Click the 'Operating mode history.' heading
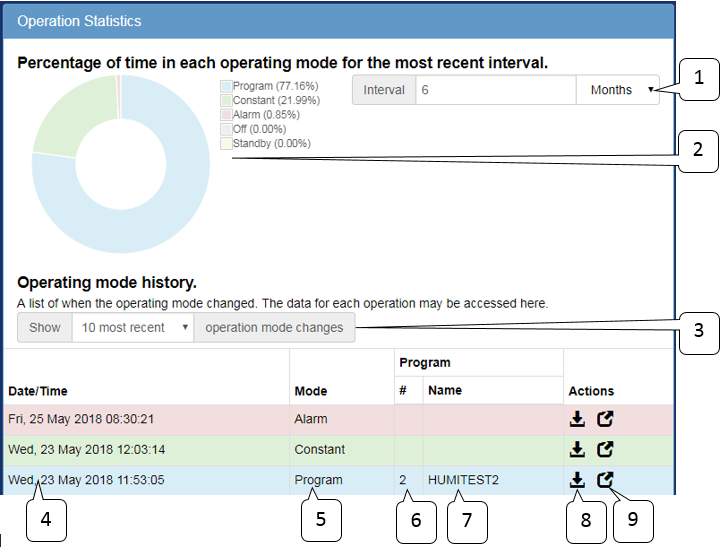Image resolution: width=723 pixels, height=547 pixels. point(107,282)
